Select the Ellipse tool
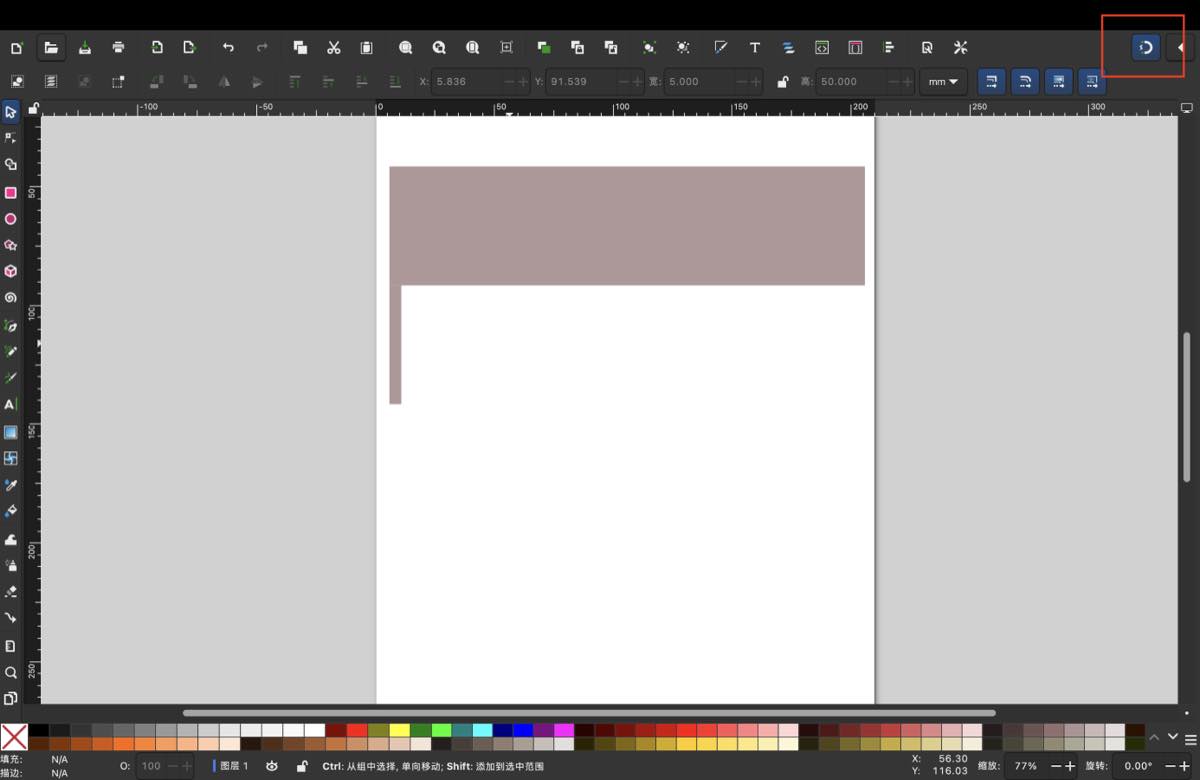Viewport: 1200px width, 780px height. click(x=11, y=219)
